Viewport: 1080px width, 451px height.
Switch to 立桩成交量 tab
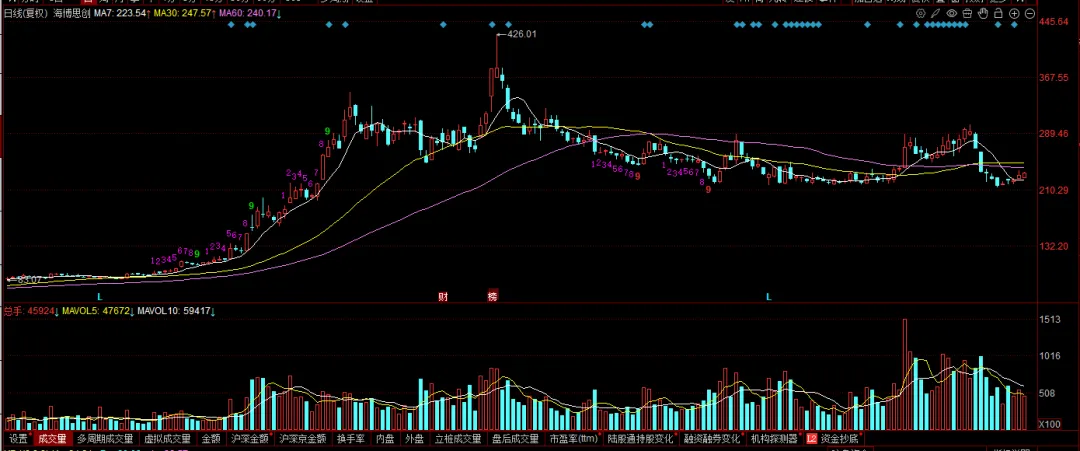point(458,438)
